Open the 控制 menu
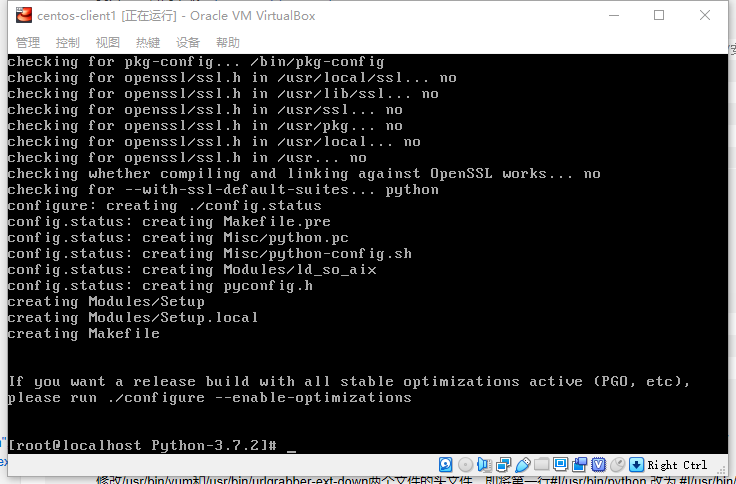736x484 pixels. [68, 43]
